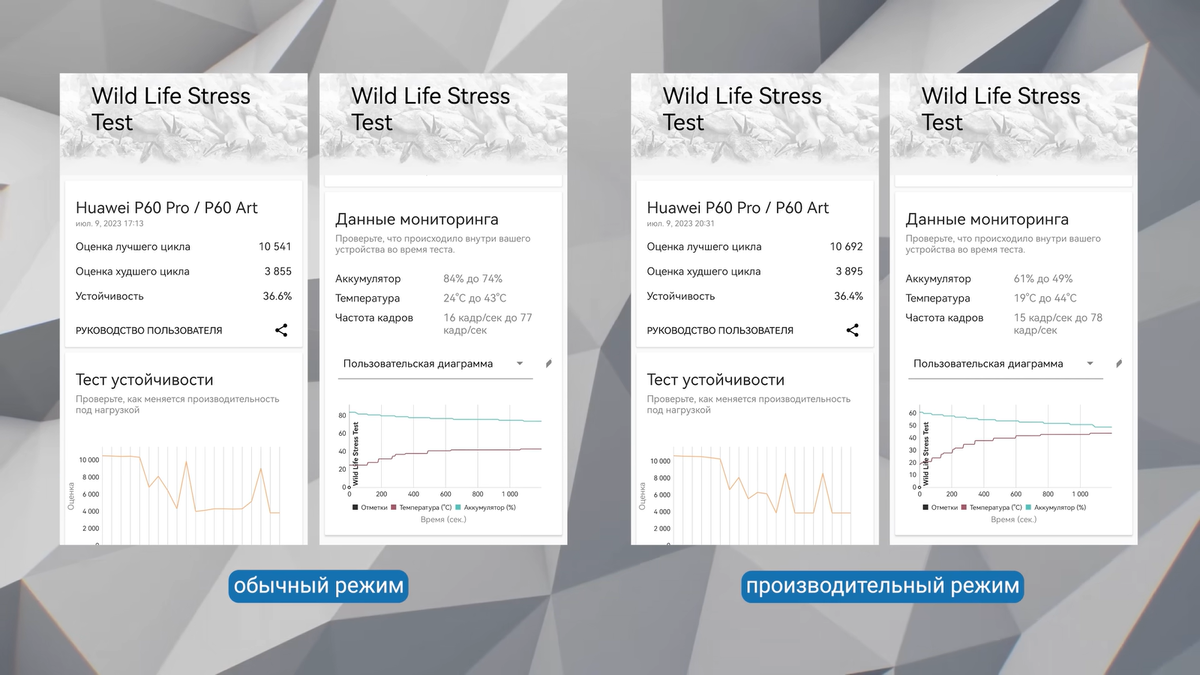The width and height of the screenshot is (1200, 675).
Task: Select worst loop score value 3 895
Action: (848, 272)
